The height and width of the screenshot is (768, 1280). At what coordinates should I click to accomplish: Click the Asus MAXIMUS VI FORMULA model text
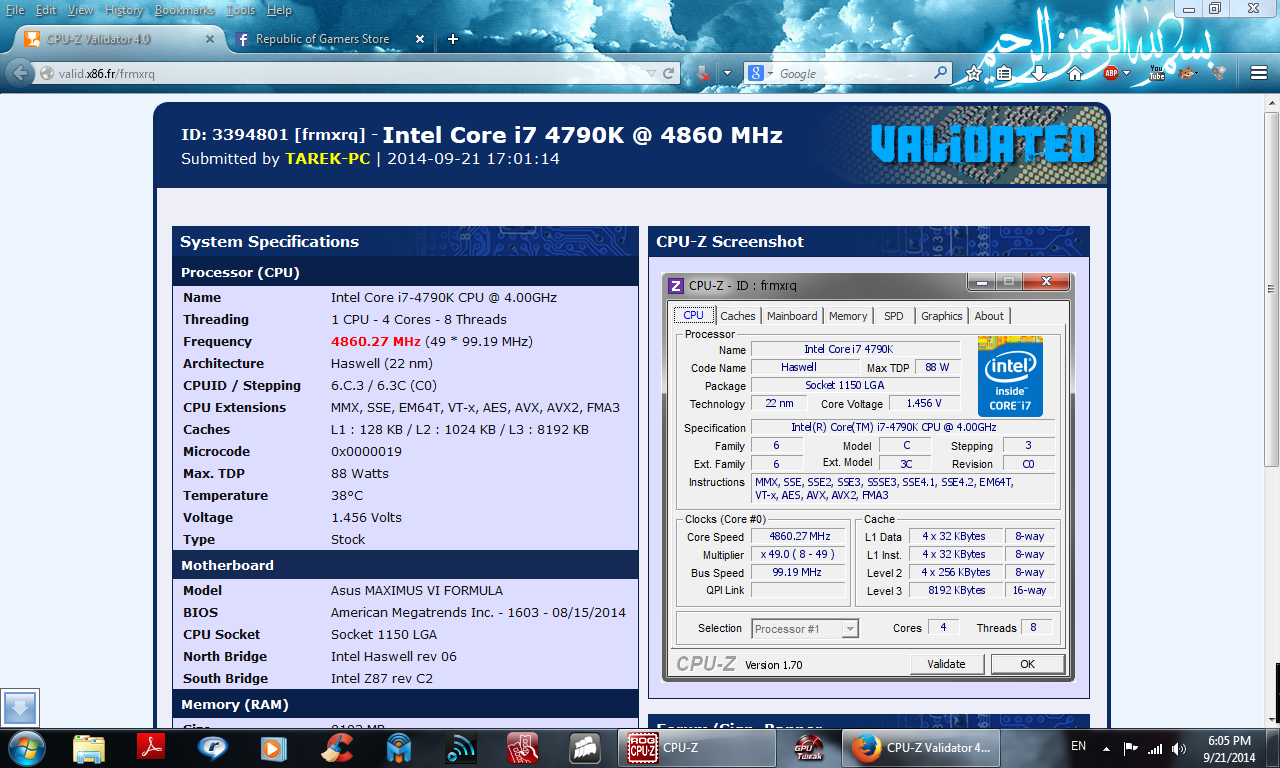tap(417, 590)
